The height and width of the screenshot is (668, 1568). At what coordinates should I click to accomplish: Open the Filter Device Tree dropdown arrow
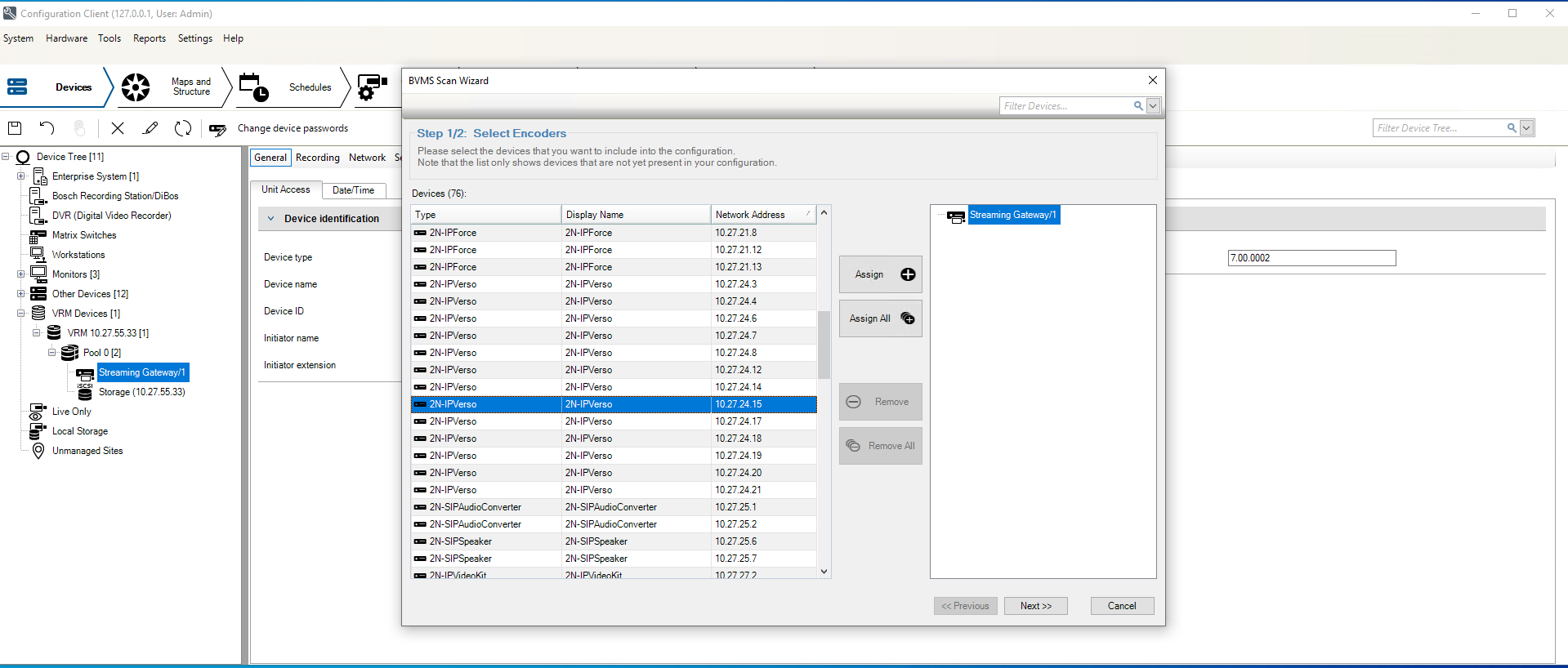(x=1526, y=128)
